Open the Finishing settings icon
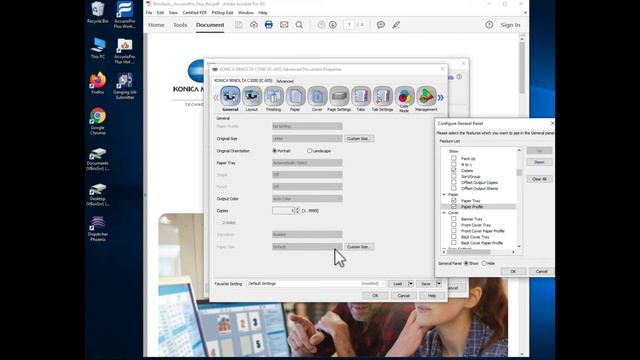The width and height of the screenshot is (640, 360). click(273, 96)
